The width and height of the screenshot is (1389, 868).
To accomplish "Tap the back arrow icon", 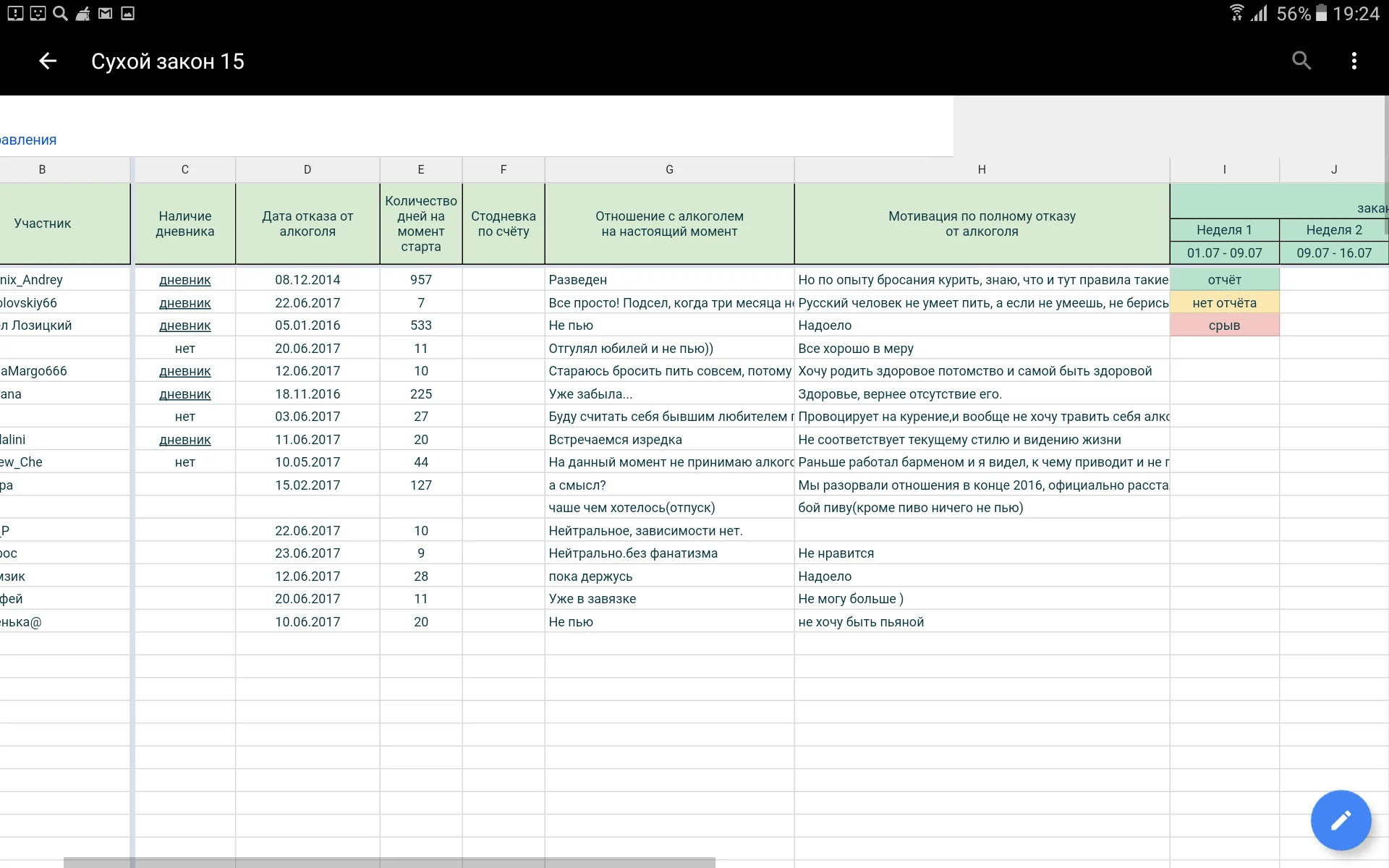I will click(x=48, y=61).
